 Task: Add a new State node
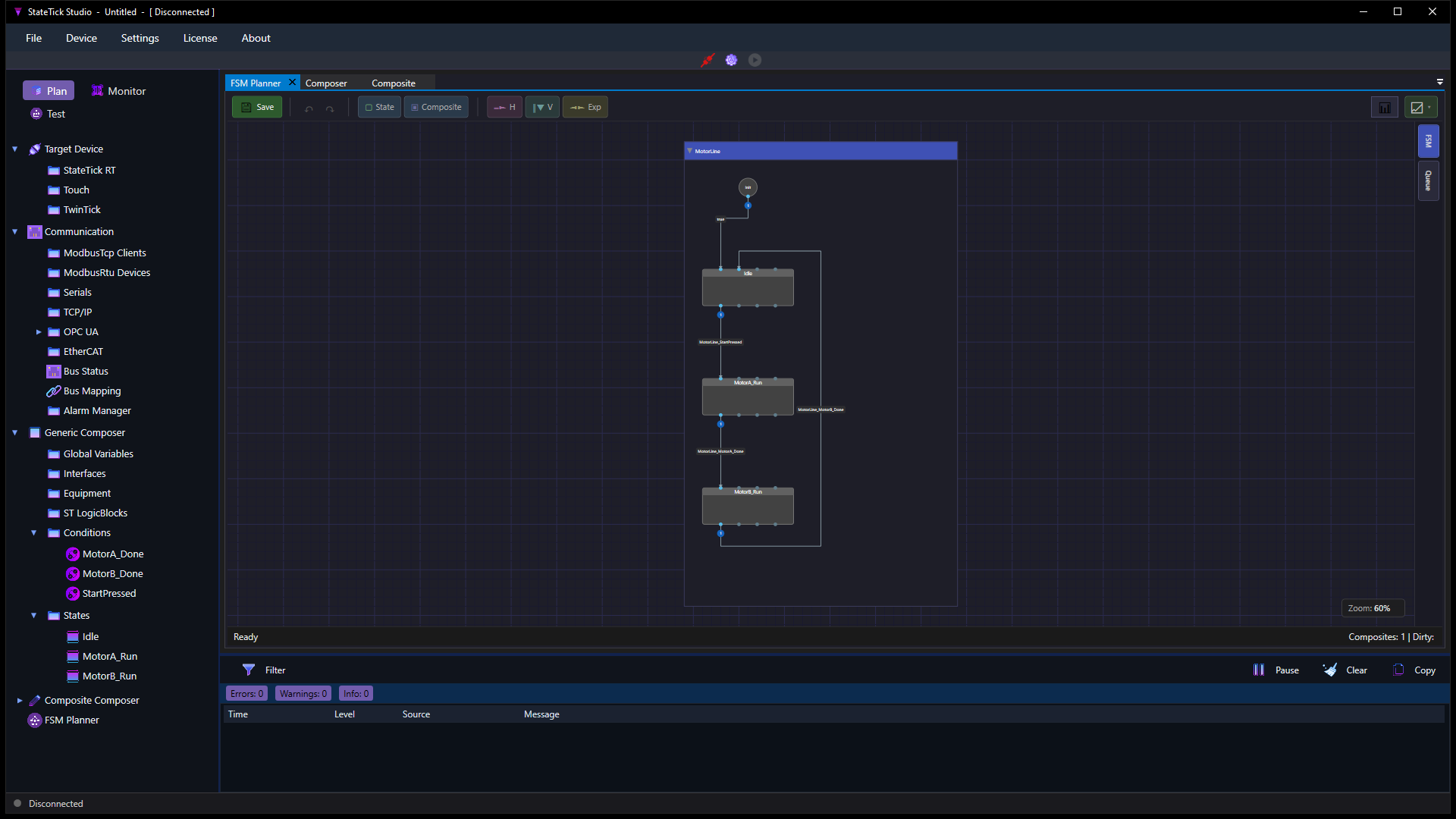[x=379, y=107]
